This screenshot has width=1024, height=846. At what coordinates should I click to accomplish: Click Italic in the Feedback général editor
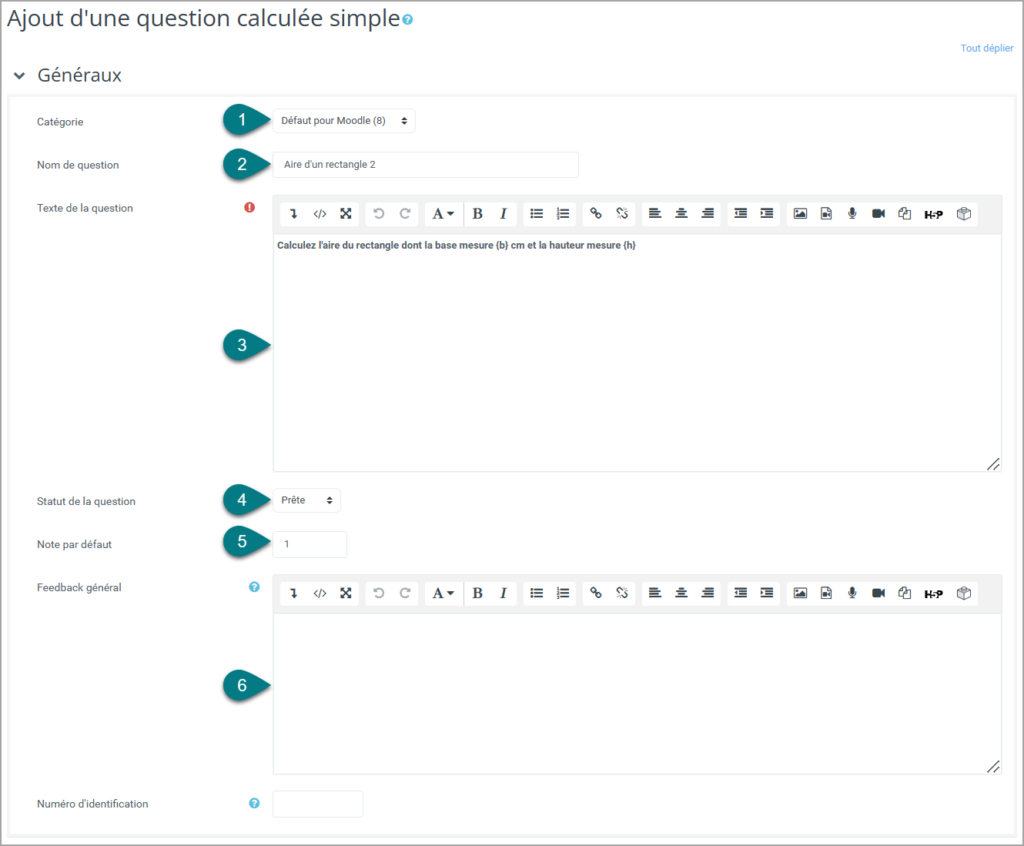click(x=503, y=593)
